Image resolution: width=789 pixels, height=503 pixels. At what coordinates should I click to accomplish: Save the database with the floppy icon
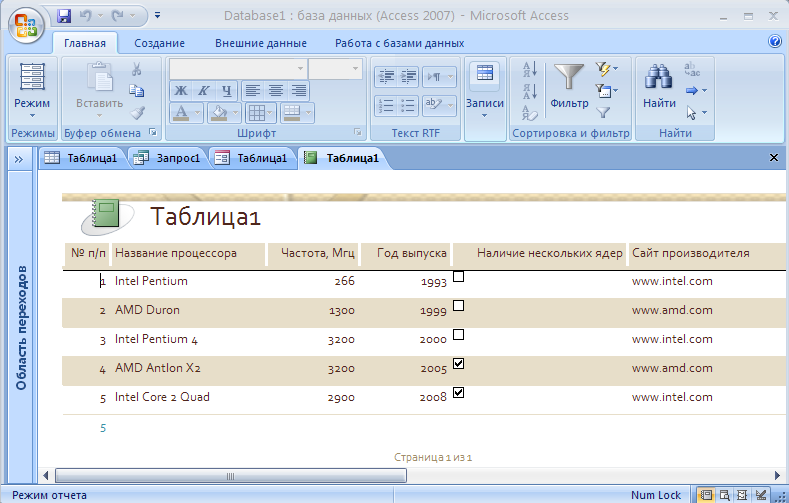[x=64, y=16]
